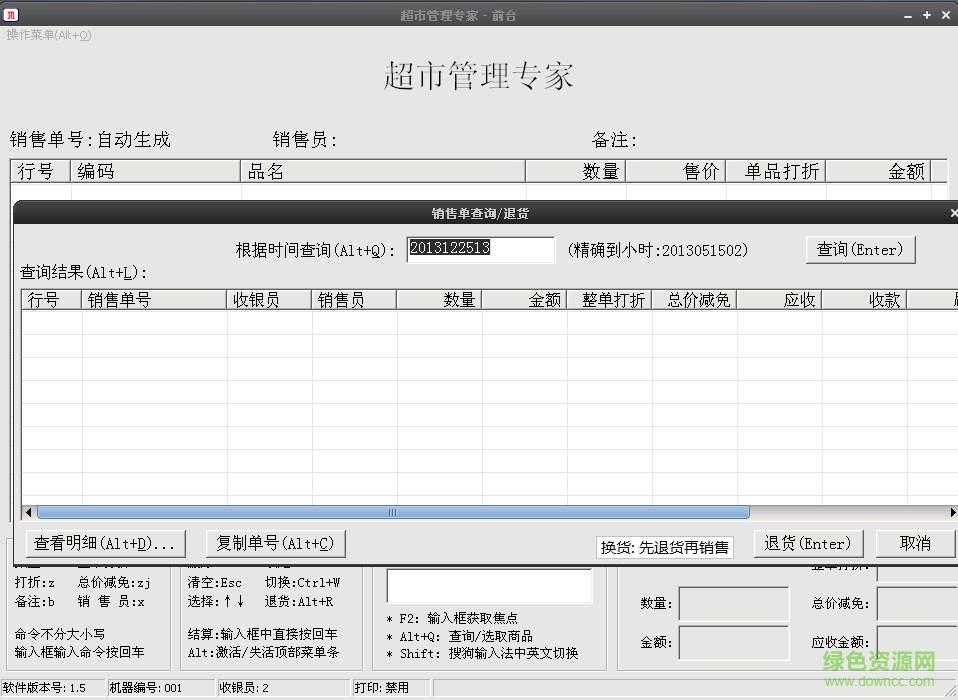This screenshot has height=700, width=958.
Task: Click the 退货(Enter) return button
Action: point(808,543)
